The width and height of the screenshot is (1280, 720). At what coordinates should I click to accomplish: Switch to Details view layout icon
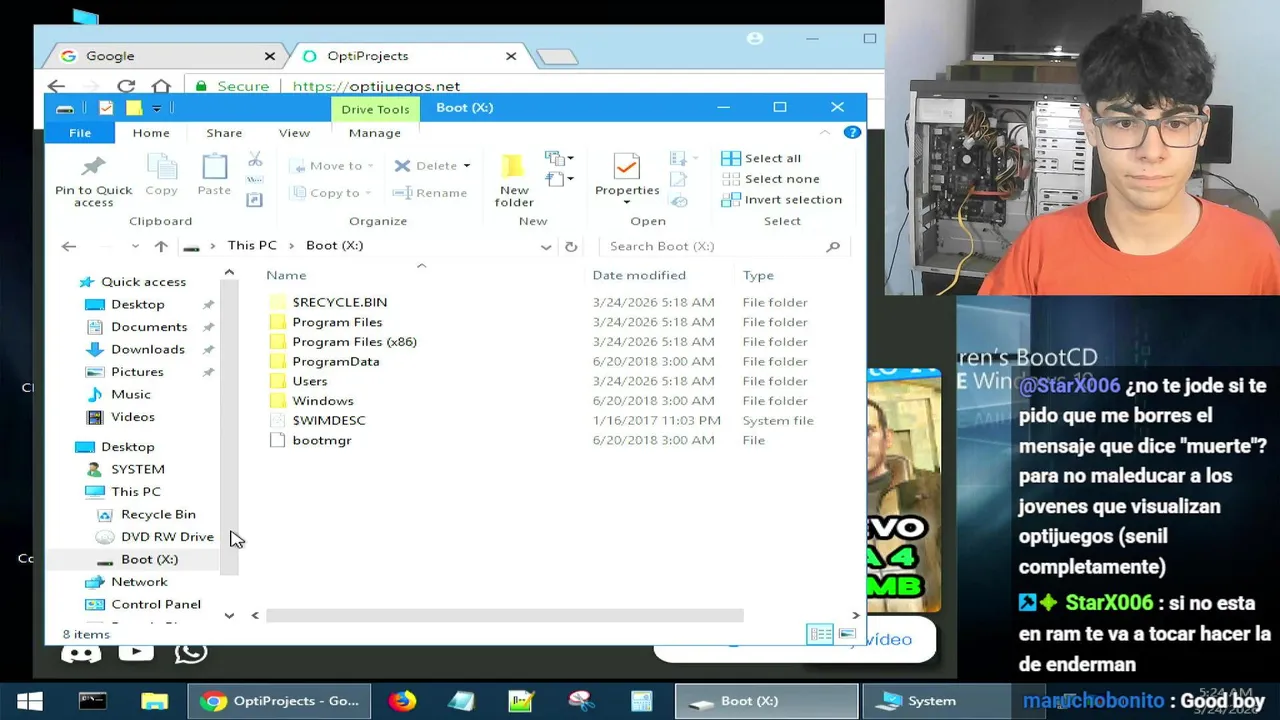(820, 634)
